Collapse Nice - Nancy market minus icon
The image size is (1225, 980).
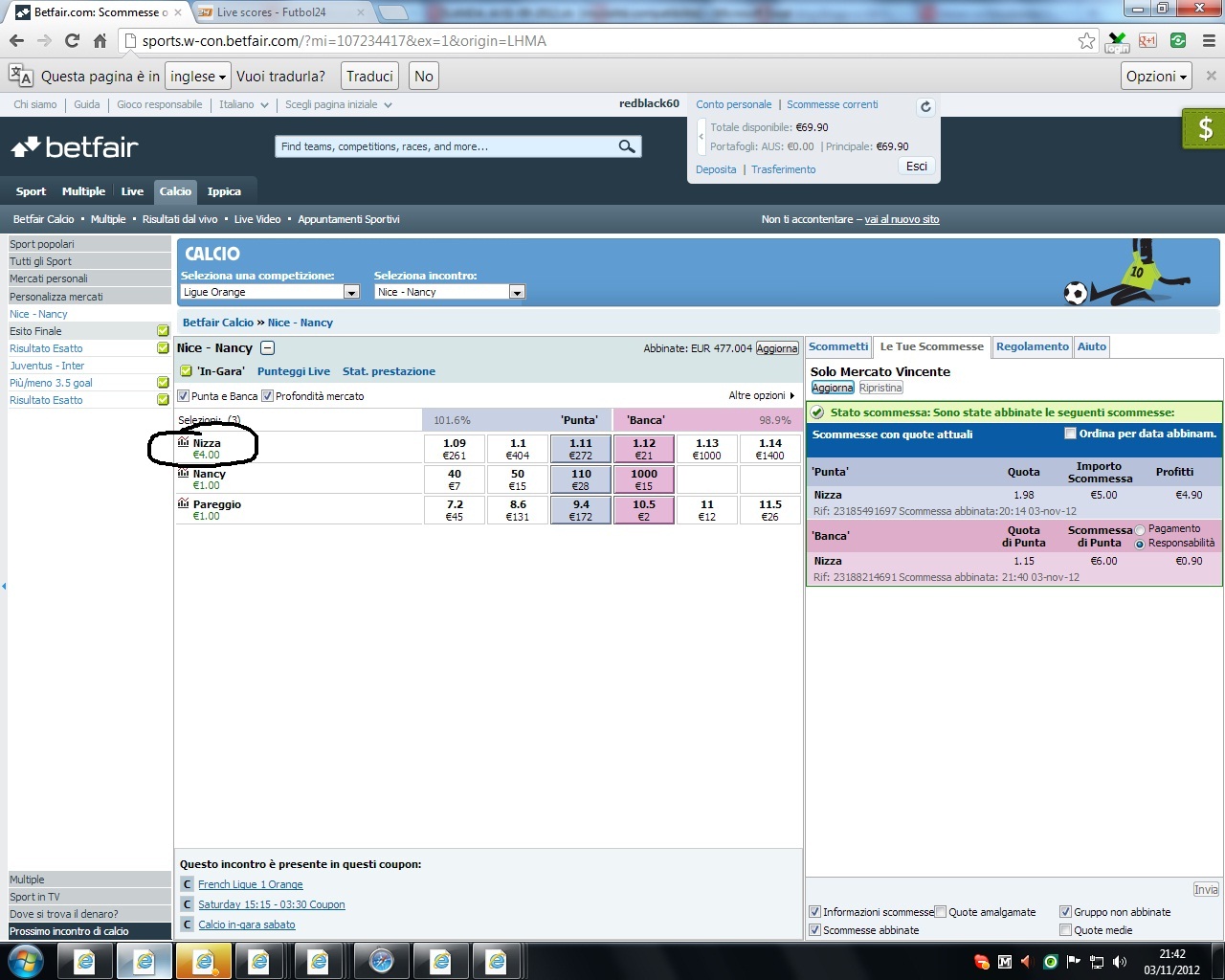pos(268,348)
